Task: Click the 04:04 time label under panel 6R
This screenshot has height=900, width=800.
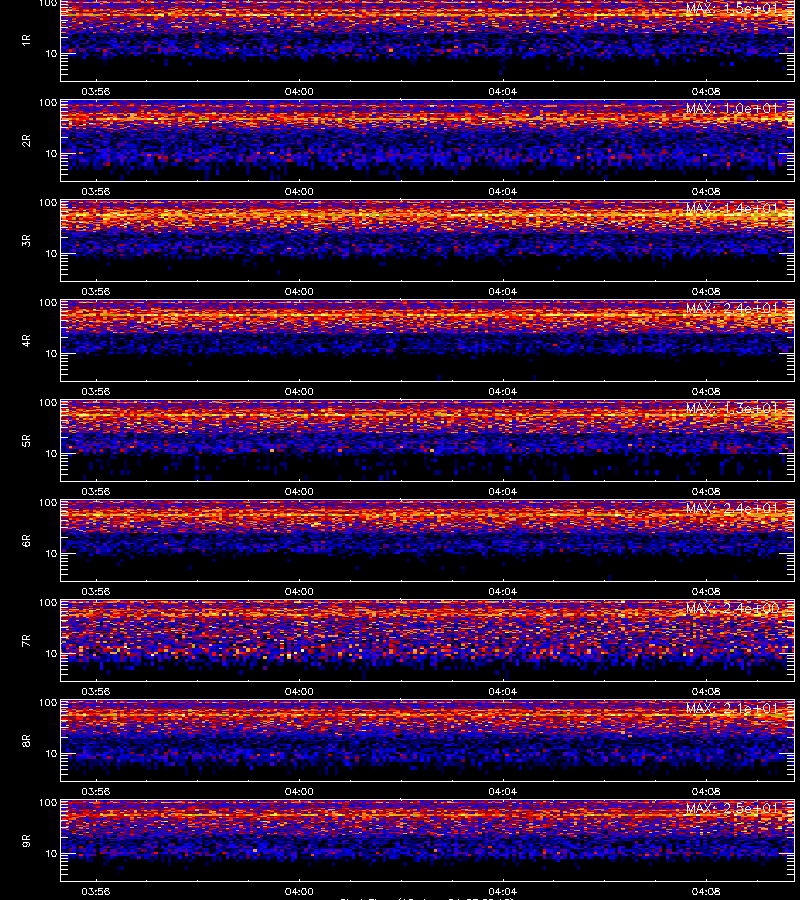Action: coord(502,591)
